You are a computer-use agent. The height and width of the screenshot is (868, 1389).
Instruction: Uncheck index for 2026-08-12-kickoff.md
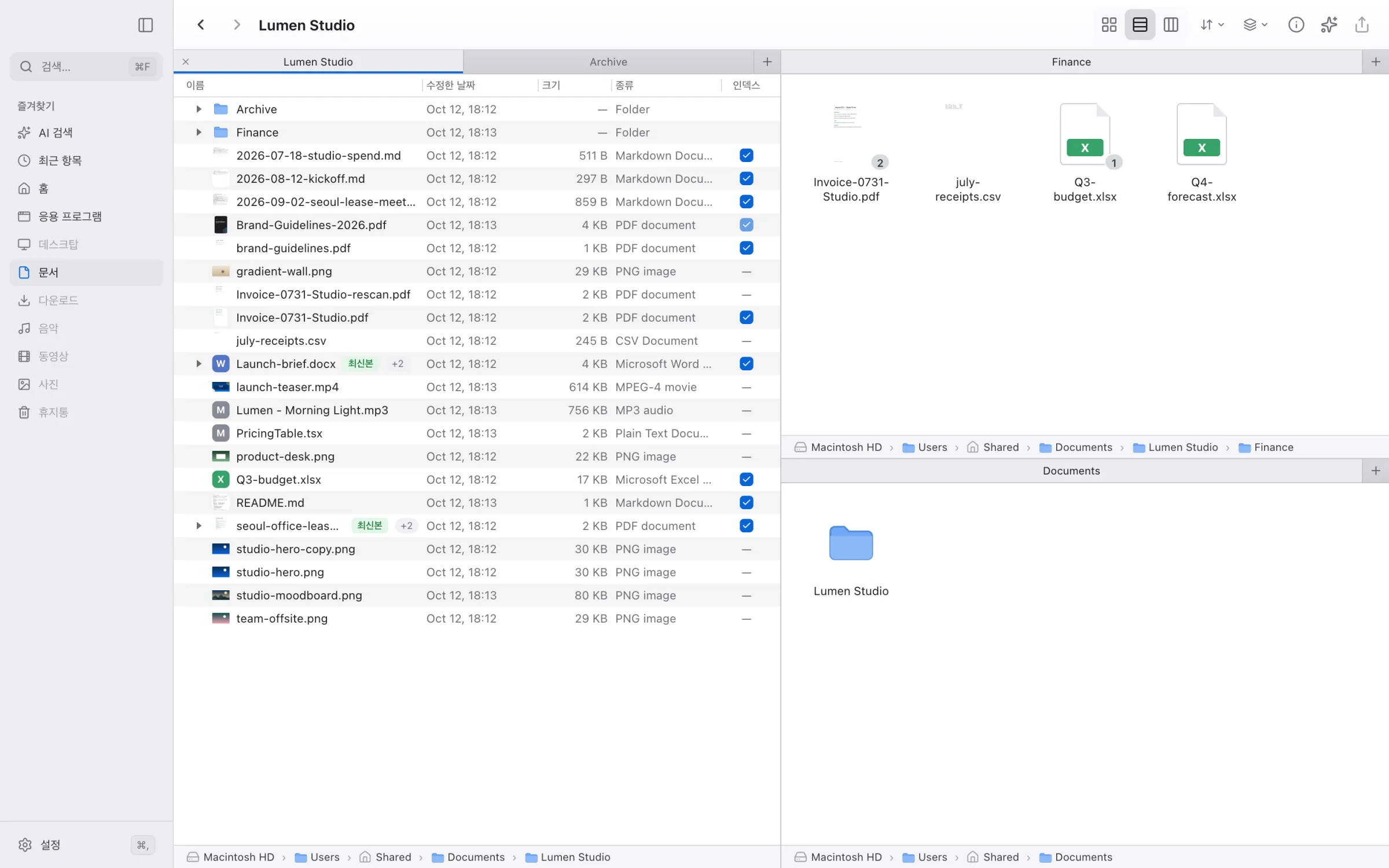click(747, 178)
